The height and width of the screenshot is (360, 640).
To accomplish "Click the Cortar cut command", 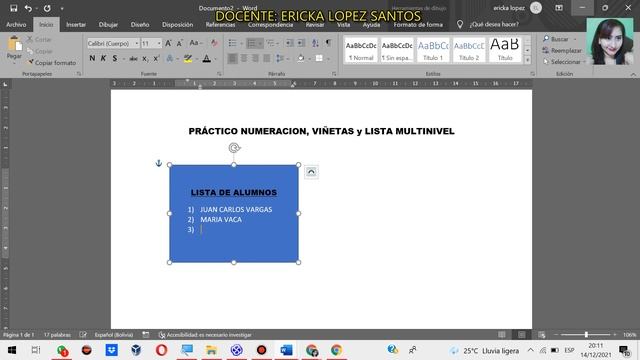I will tap(39, 40).
